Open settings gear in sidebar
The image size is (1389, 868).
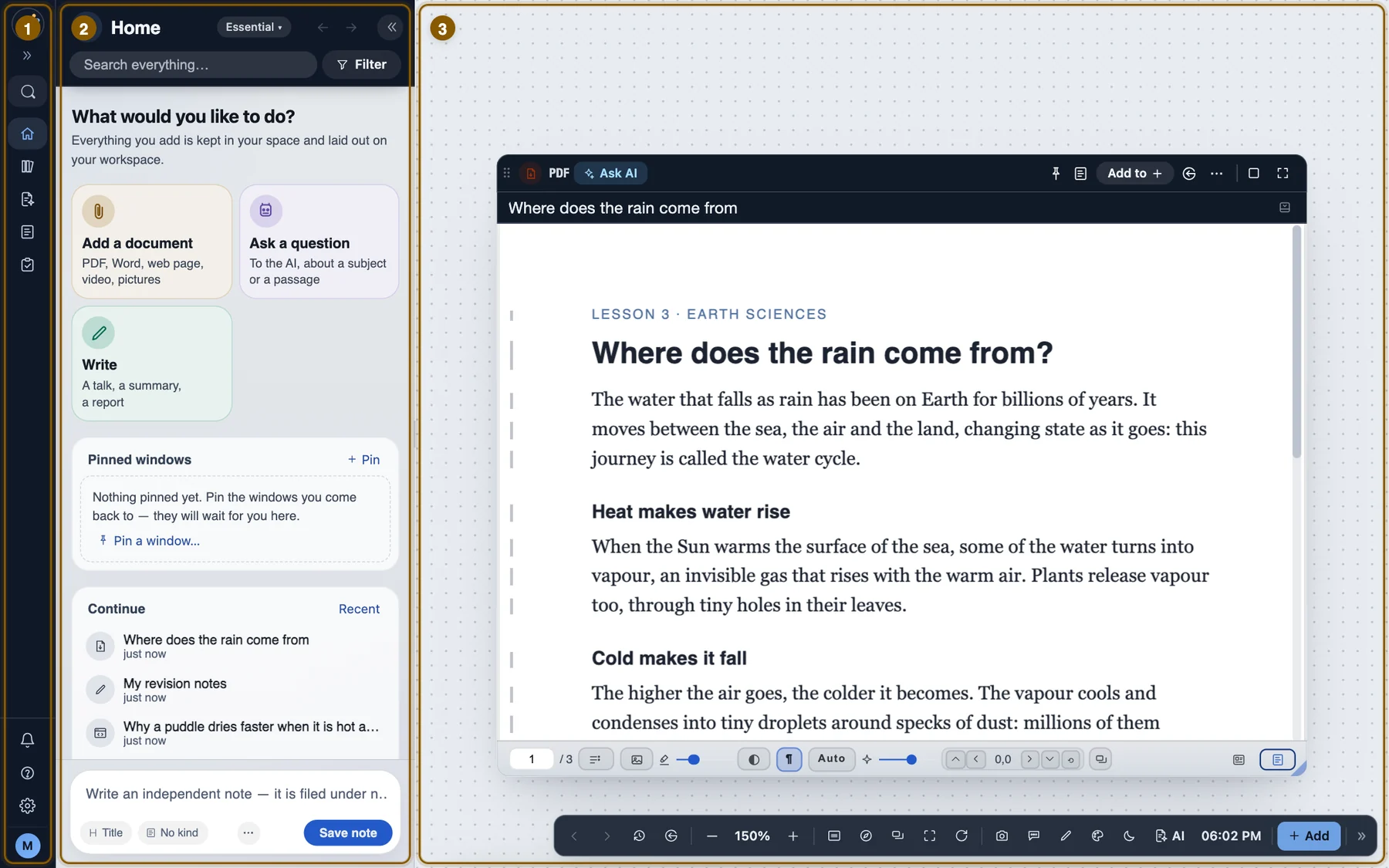pyautogui.click(x=28, y=806)
